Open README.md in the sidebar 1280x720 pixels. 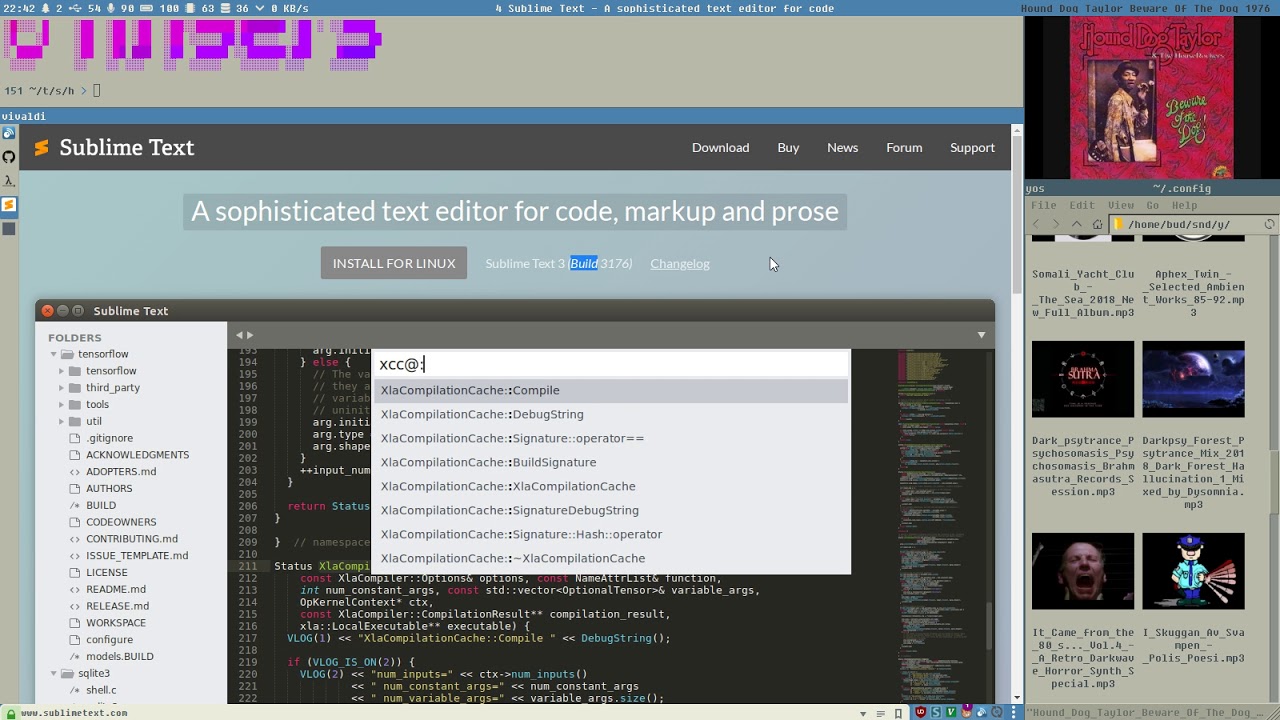116,590
